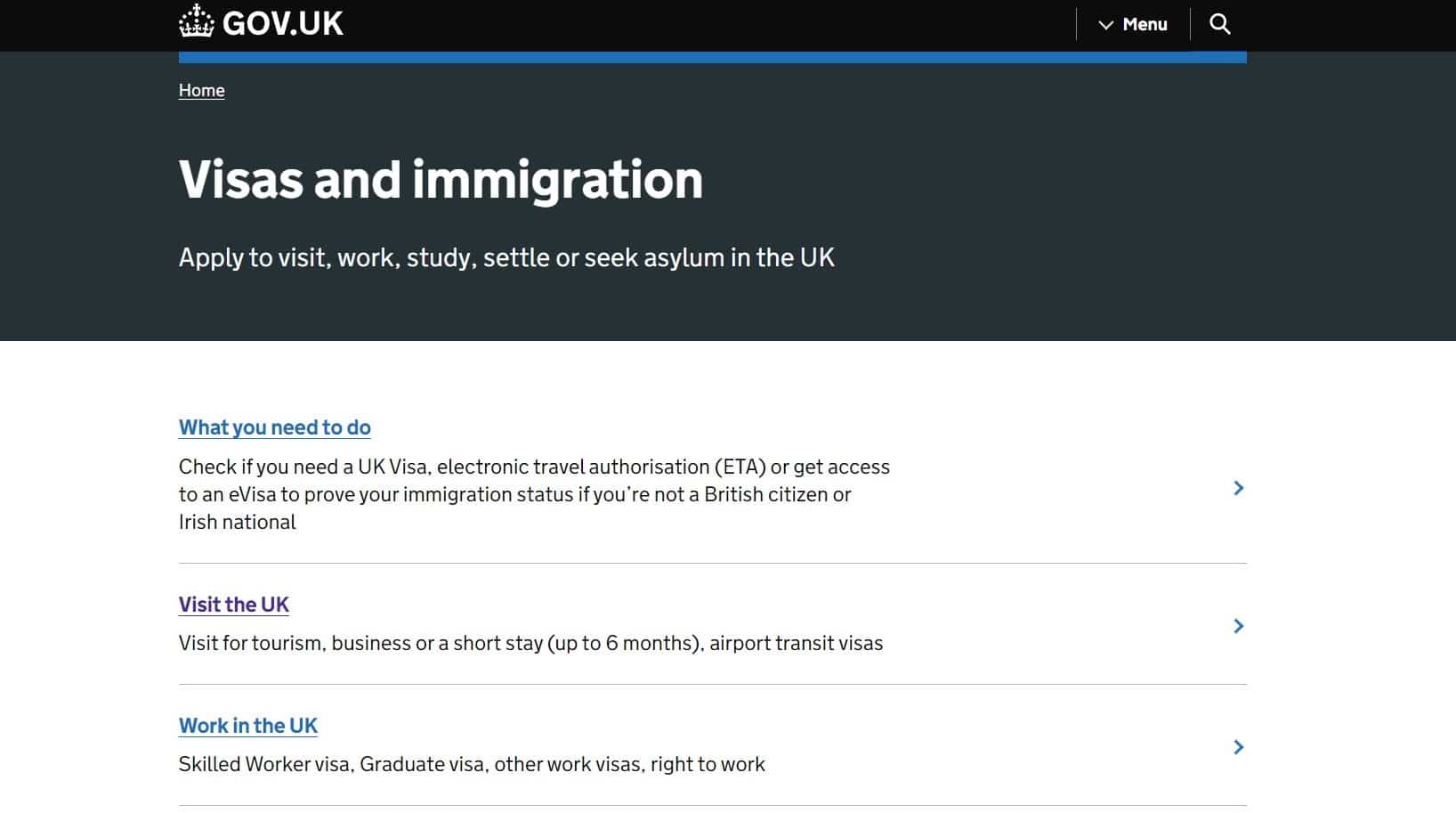The image size is (1456, 813).
Task: Click the arrow icon beside Work in the UK
Action: click(x=1238, y=747)
